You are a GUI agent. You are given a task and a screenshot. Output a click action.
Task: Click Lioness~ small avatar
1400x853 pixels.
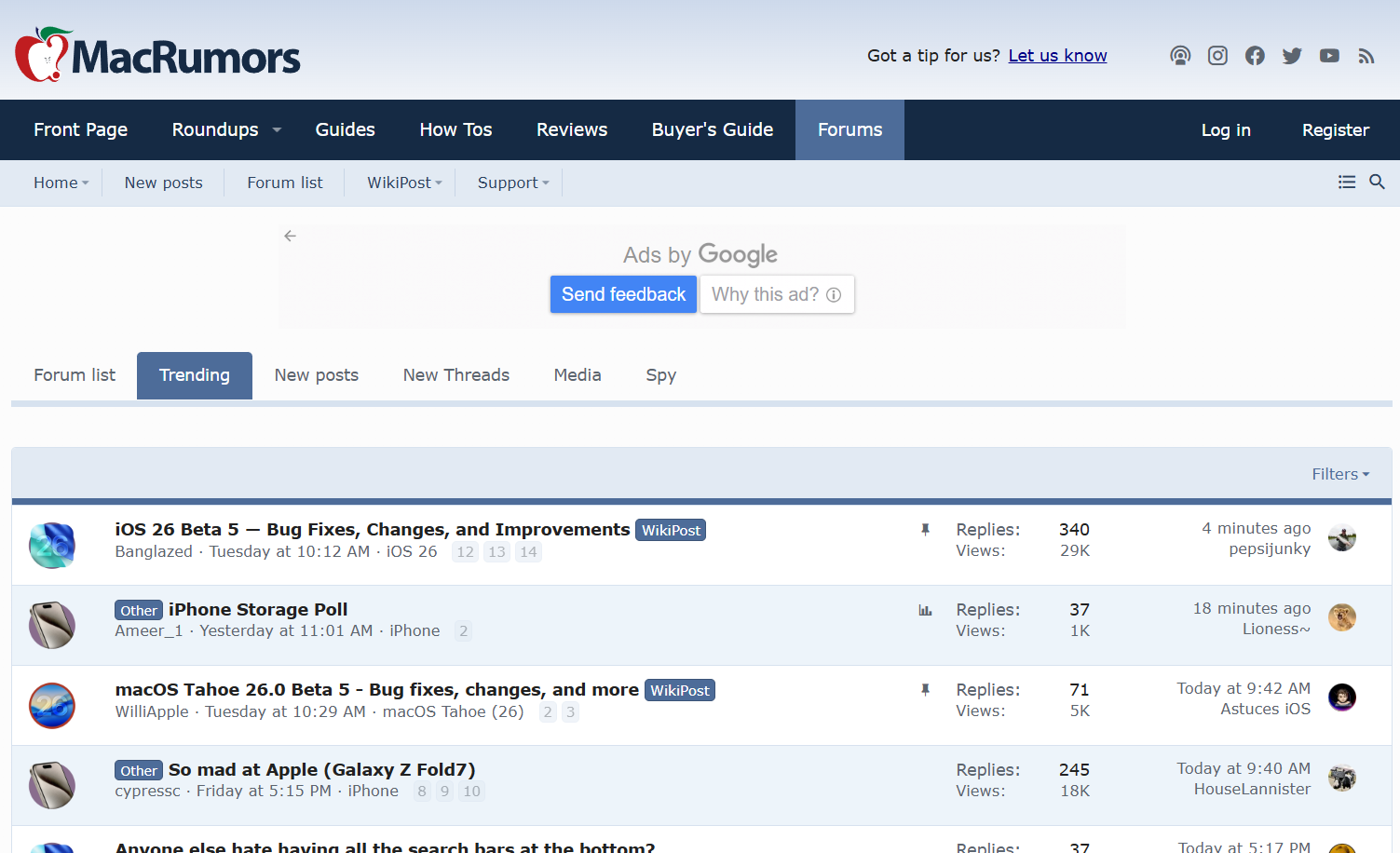(1342, 617)
